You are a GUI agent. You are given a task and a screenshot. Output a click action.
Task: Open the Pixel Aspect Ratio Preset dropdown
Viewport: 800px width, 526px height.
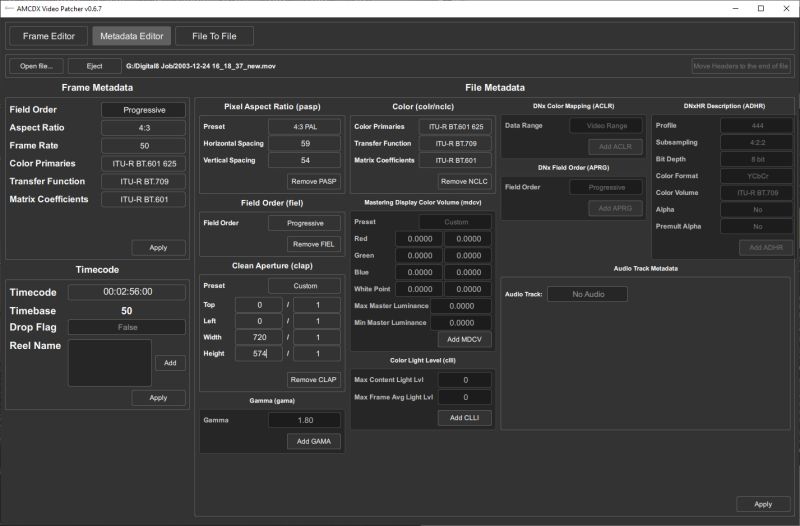click(x=305, y=127)
